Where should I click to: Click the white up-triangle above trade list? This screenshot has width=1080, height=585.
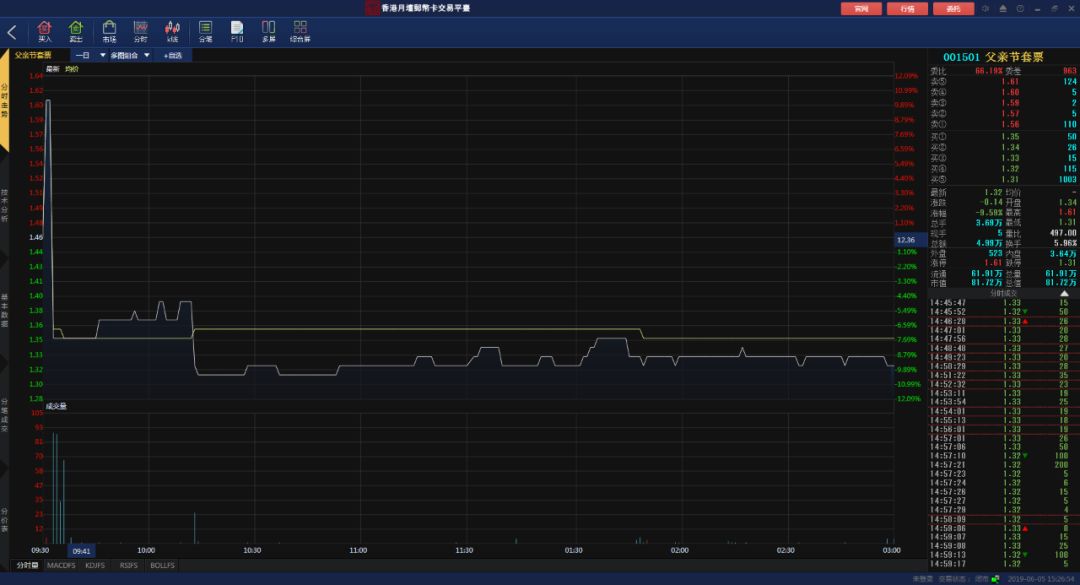pos(1064,294)
